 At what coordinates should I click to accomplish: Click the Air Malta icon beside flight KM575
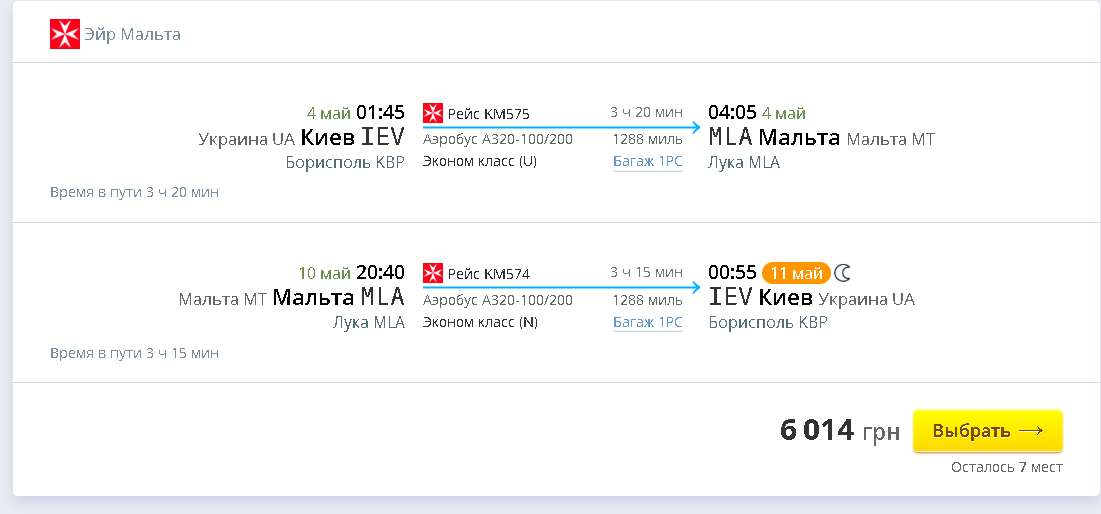pyautogui.click(x=433, y=113)
